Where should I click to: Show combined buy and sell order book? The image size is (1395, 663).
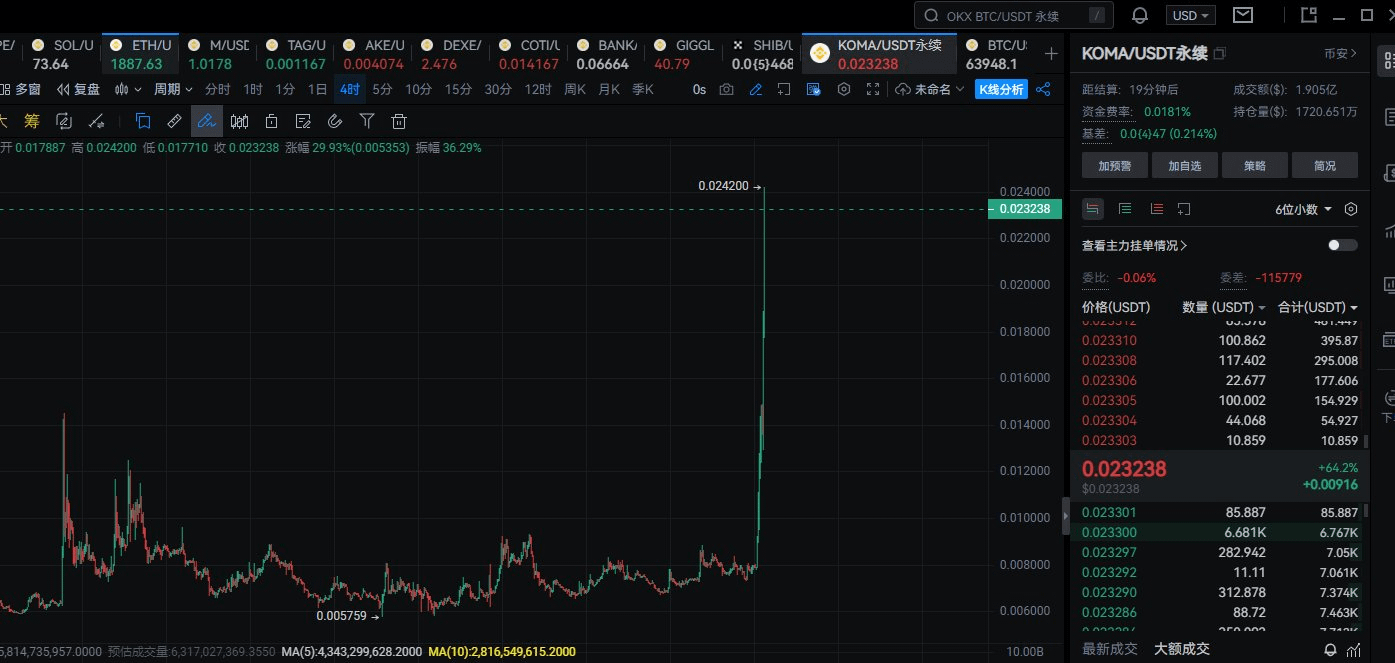pyautogui.click(x=1093, y=209)
